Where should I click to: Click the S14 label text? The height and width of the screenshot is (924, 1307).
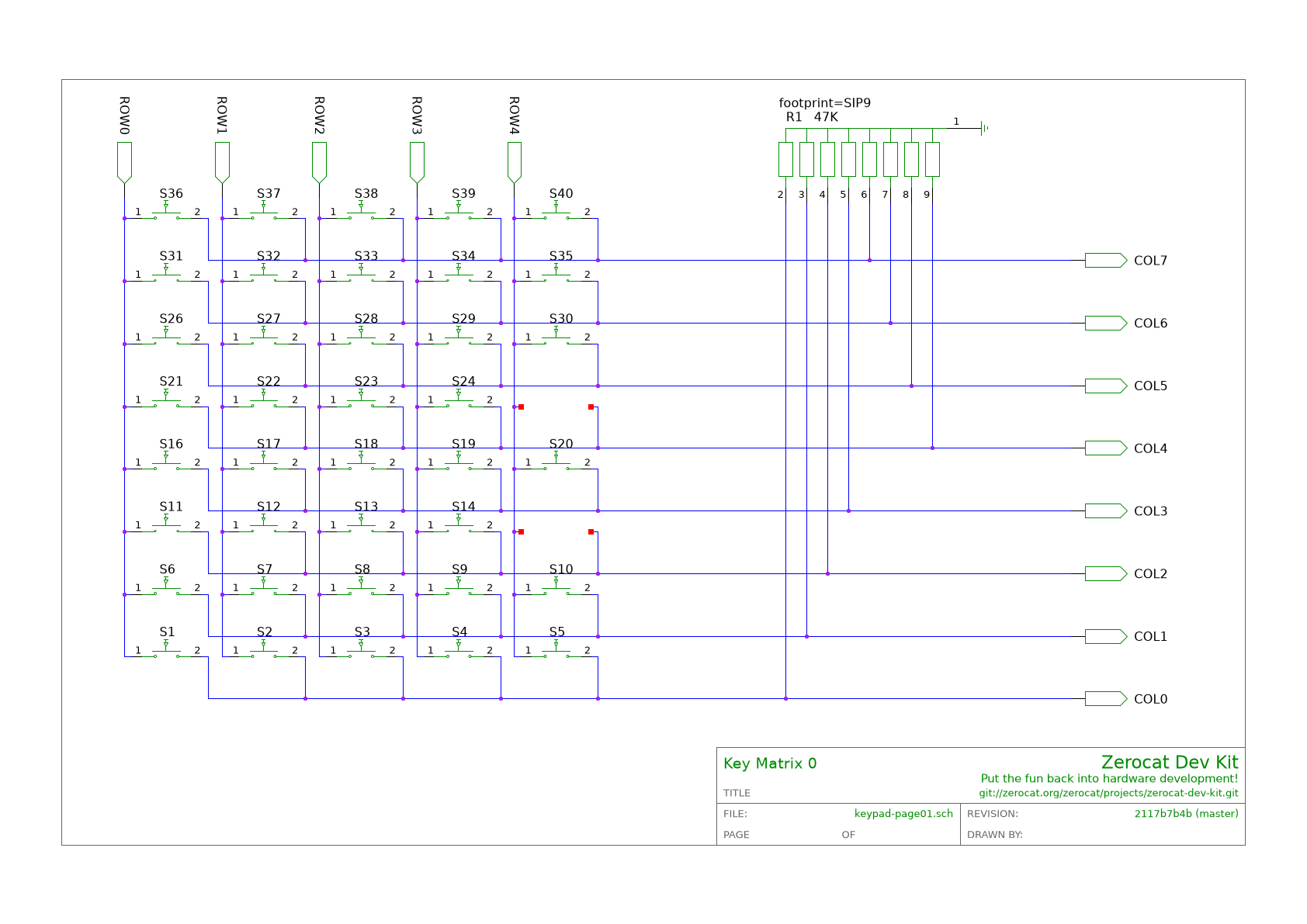(463, 507)
